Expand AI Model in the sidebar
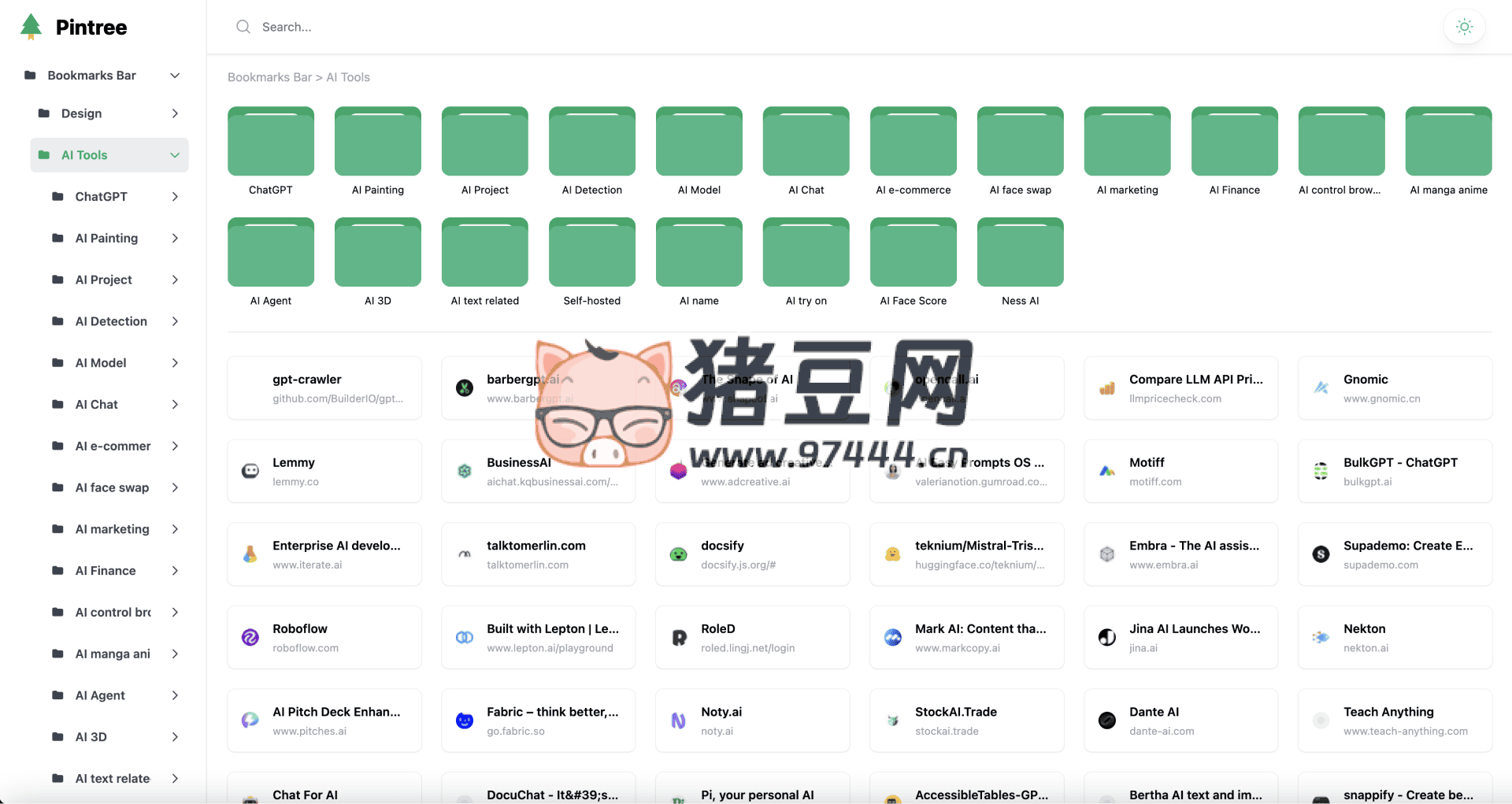This screenshot has height=804, width=1512. click(175, 363)
